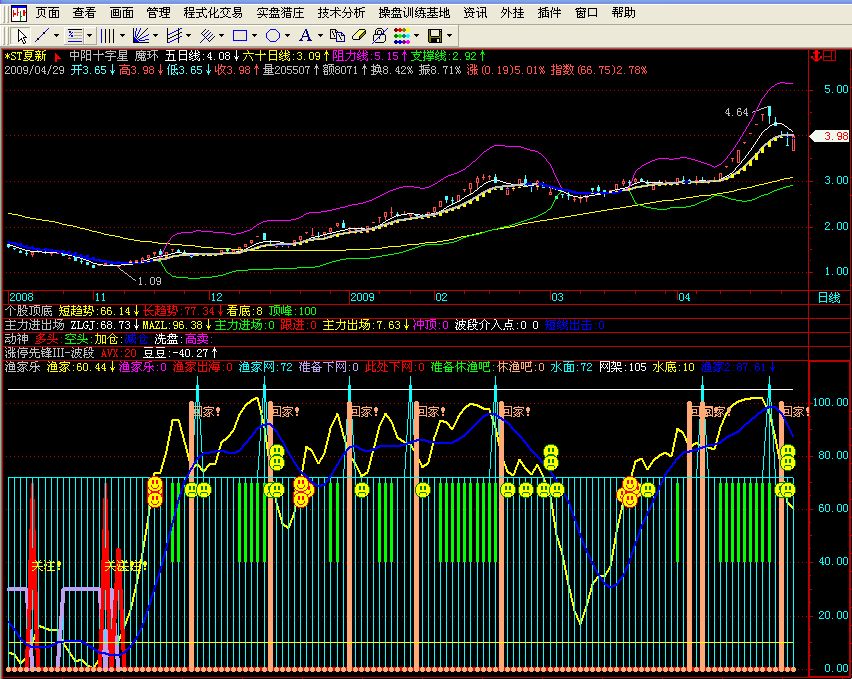The image size is (852, 679).
Task: Pick the trend line drawing tool
Action: 41,35
